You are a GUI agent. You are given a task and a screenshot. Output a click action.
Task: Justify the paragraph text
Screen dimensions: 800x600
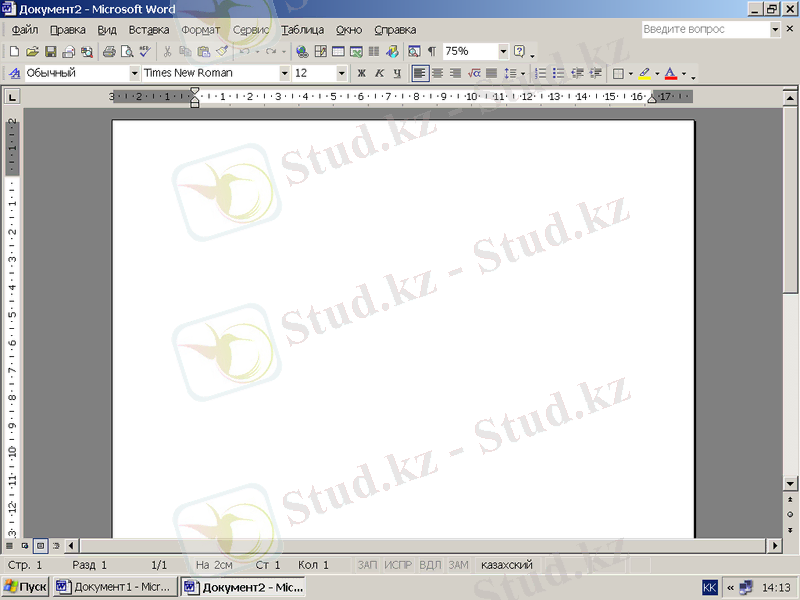(492, 73)
